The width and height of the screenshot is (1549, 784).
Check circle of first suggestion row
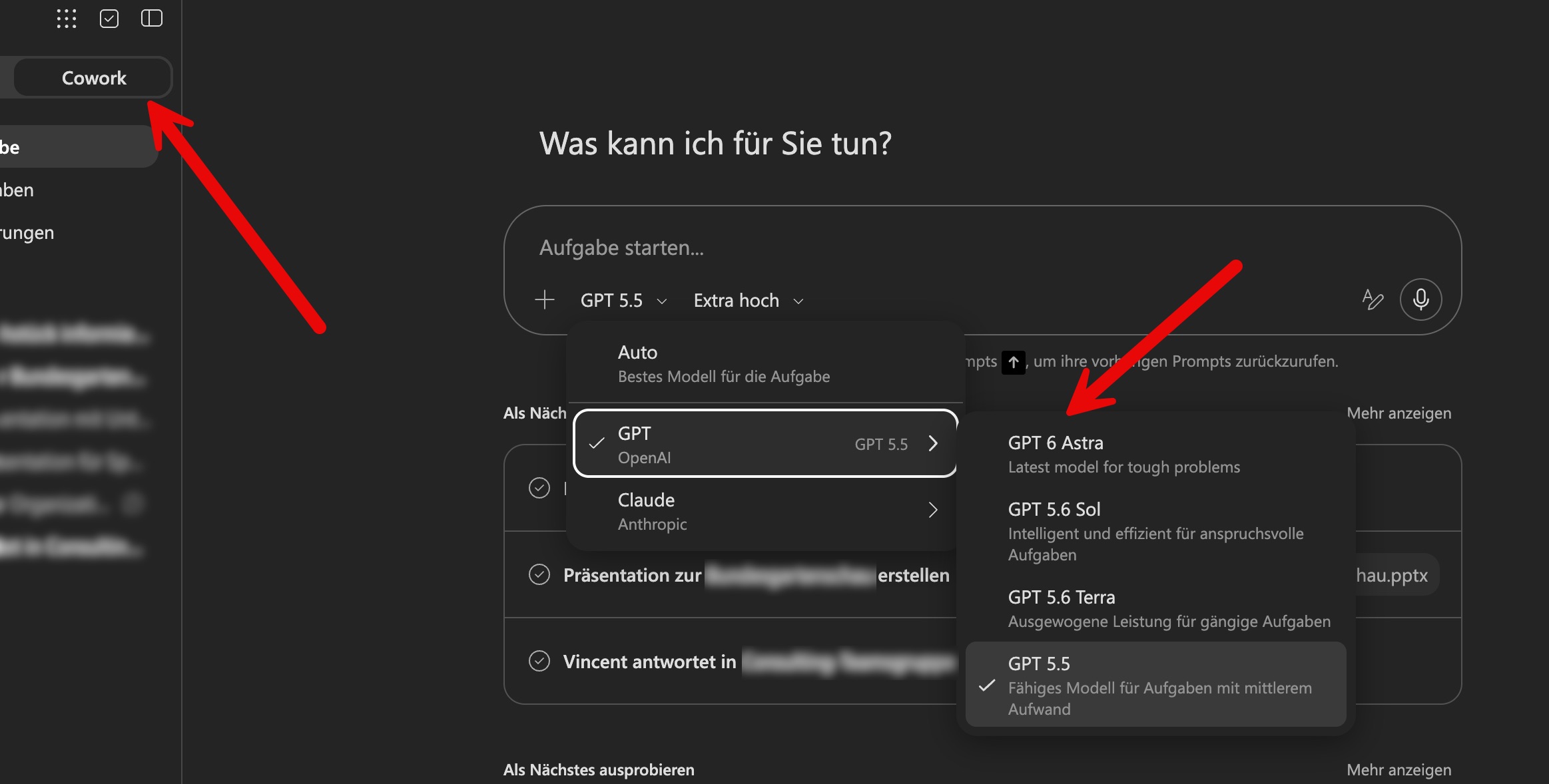click(539, 488)
